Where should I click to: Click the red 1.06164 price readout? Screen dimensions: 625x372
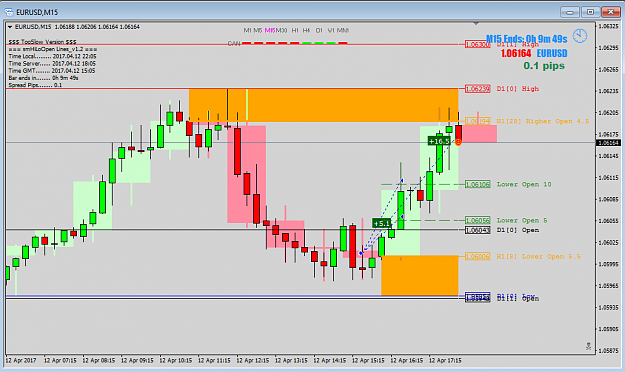click(x=516, y=53)
